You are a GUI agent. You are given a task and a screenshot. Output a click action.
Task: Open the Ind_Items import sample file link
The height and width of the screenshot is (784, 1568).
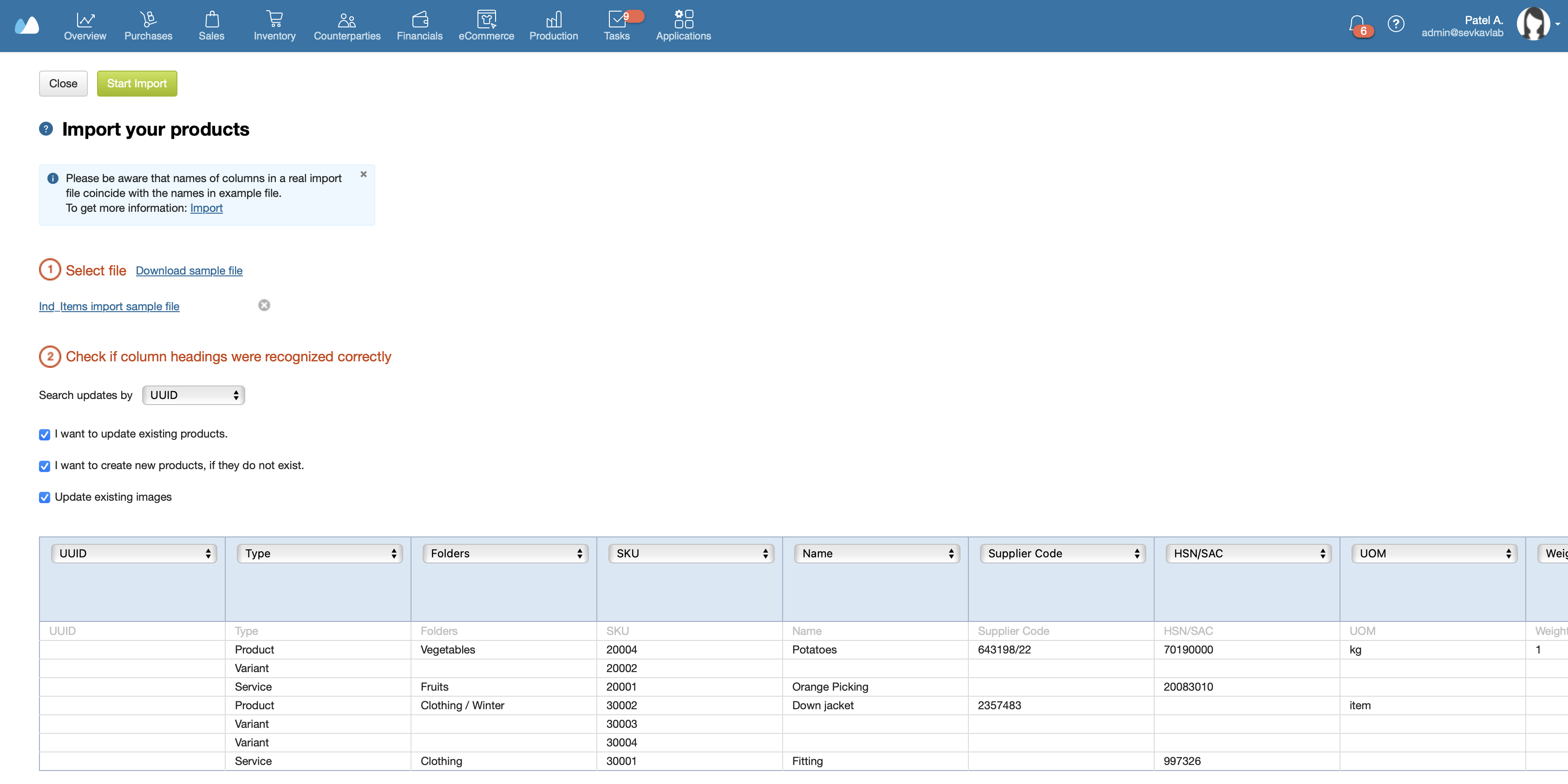(x=109, y=306)
